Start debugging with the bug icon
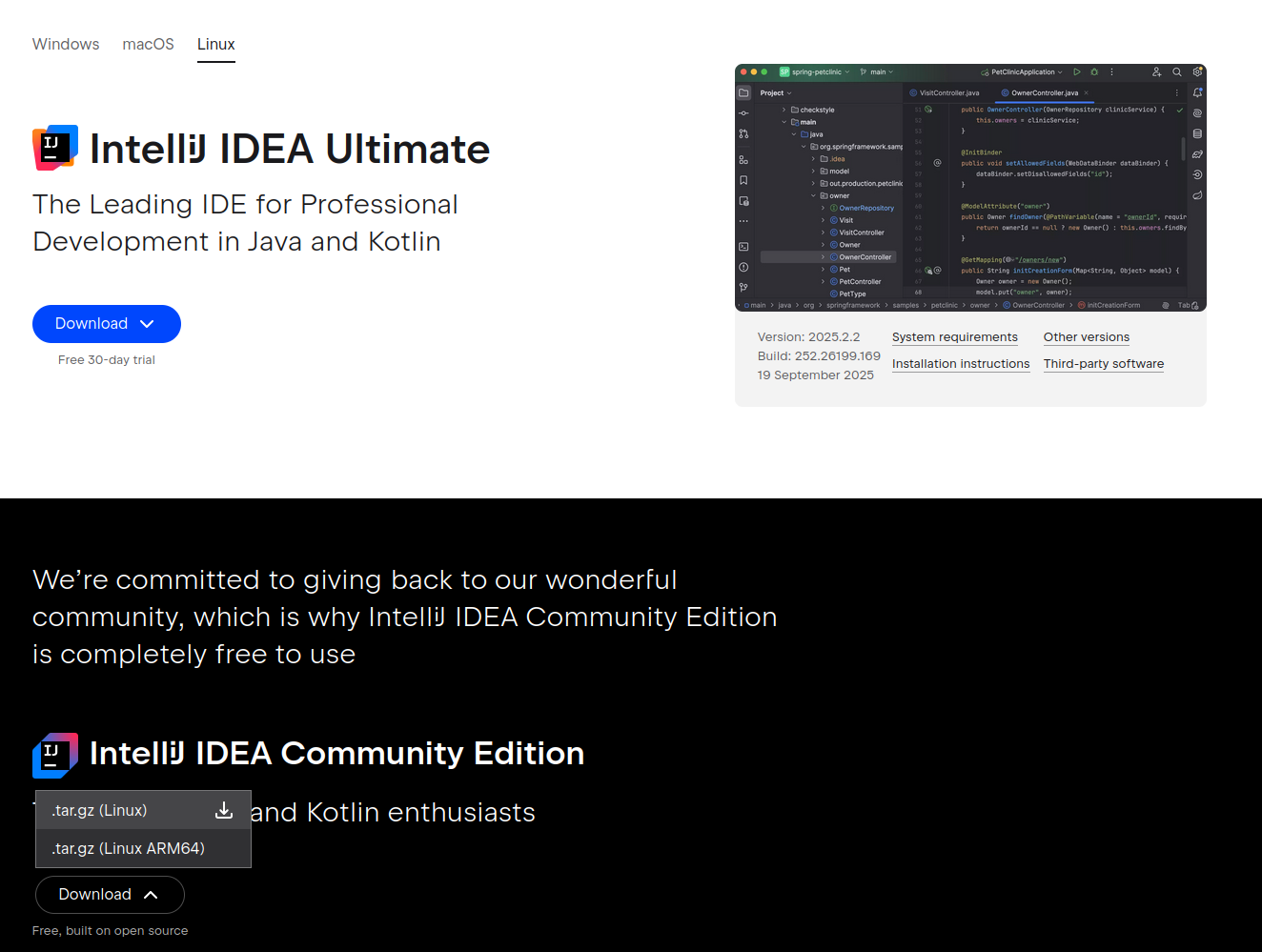The image size is (1262, 952). (1095, 72)
